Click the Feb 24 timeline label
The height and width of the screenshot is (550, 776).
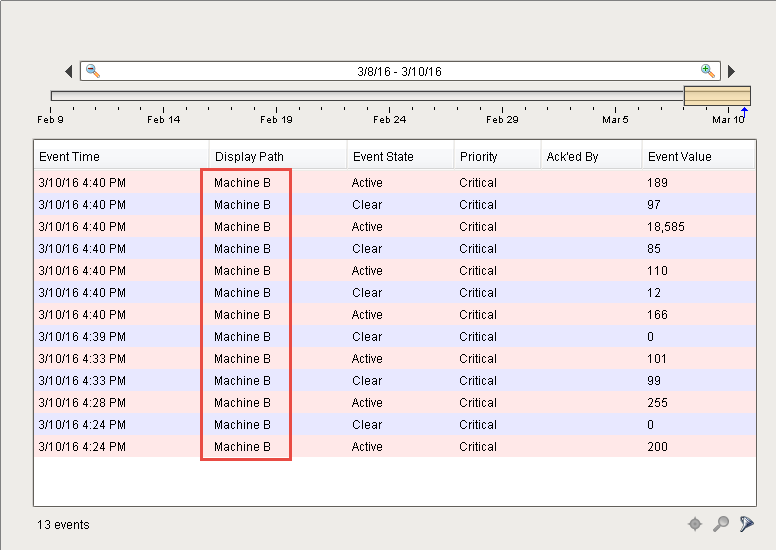(x=389, y=119)
